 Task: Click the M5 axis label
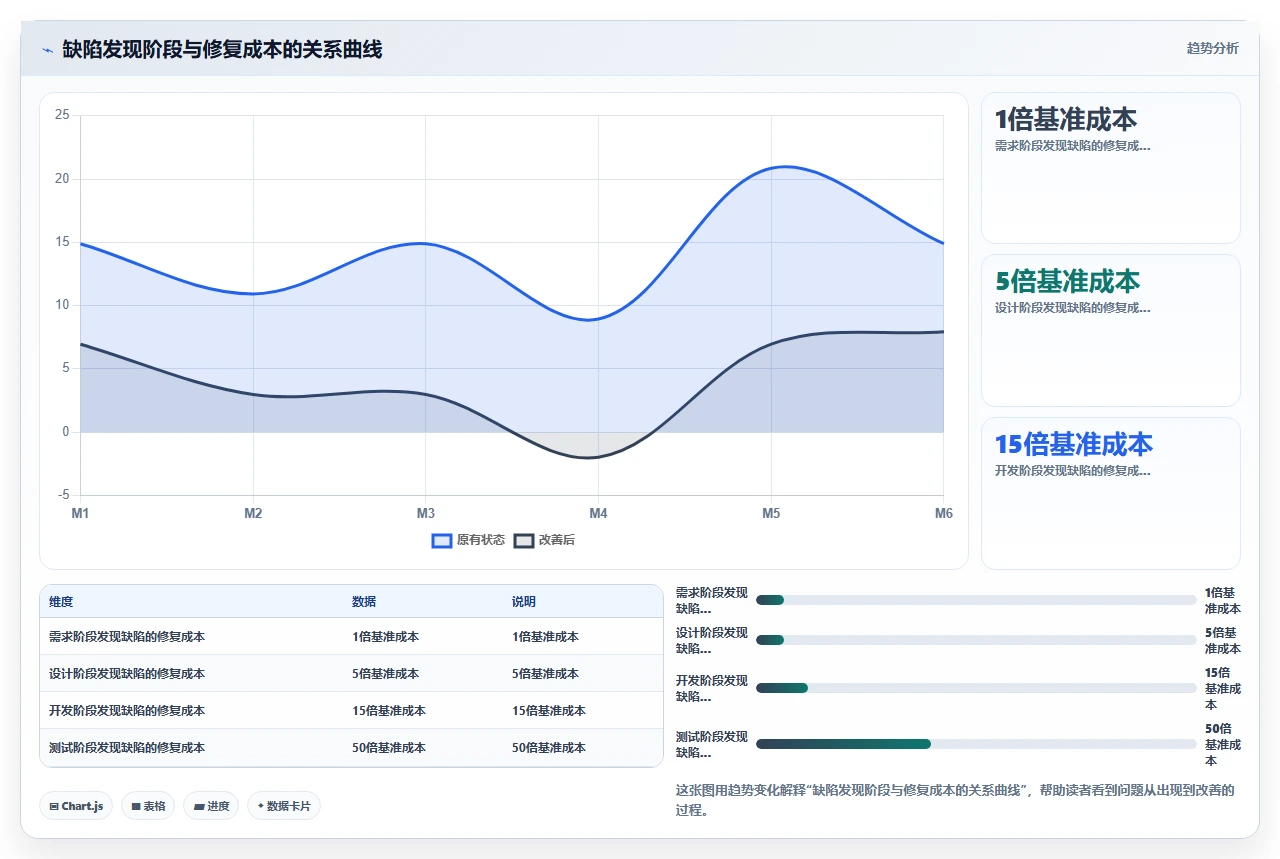[x=771, y=513]
